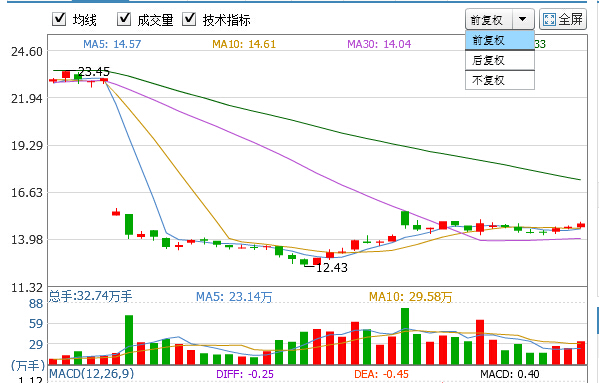The image size is (599, 383).
Task: Click the 59 volume axis label
Action: click(36, 324)
